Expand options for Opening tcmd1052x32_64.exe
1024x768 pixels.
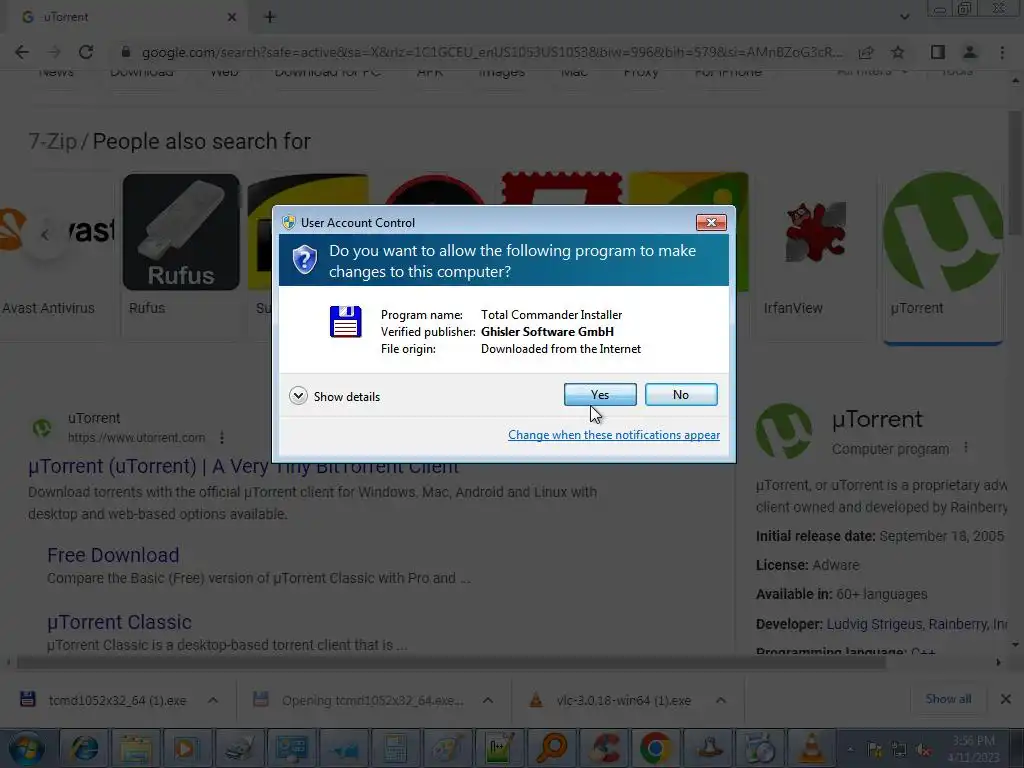[488, 700]
